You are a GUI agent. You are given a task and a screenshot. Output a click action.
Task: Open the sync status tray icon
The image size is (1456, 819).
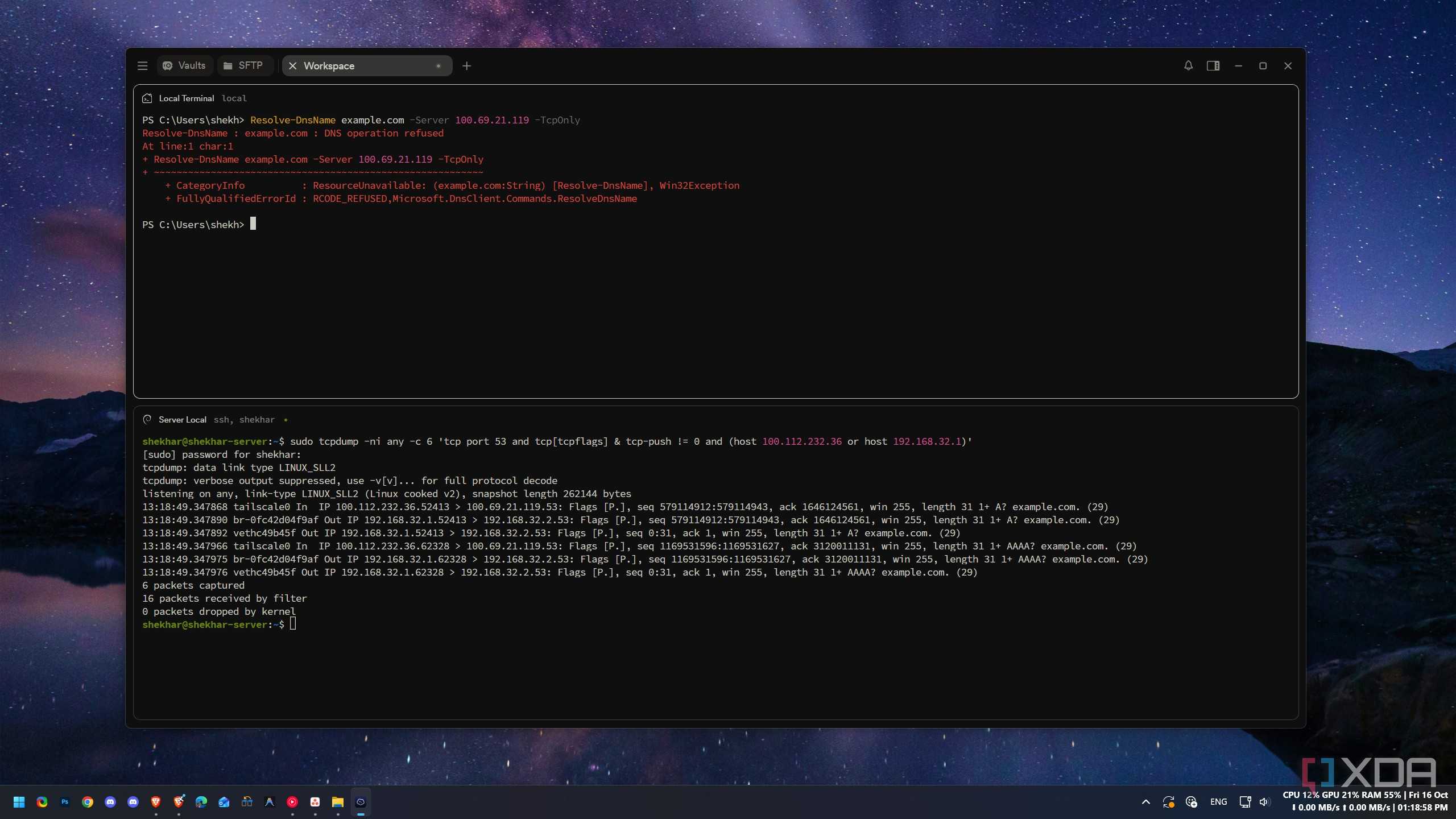[1169, 802]
